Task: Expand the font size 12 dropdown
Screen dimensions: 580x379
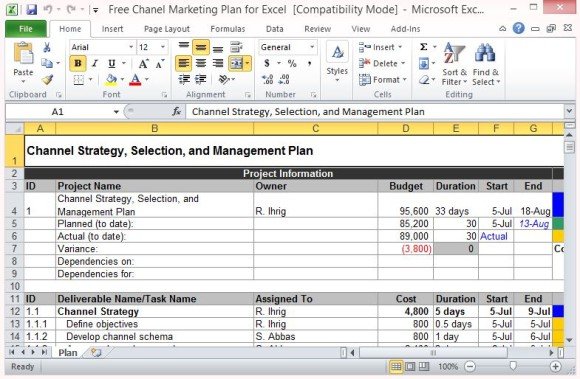Action: pos(152,47)
